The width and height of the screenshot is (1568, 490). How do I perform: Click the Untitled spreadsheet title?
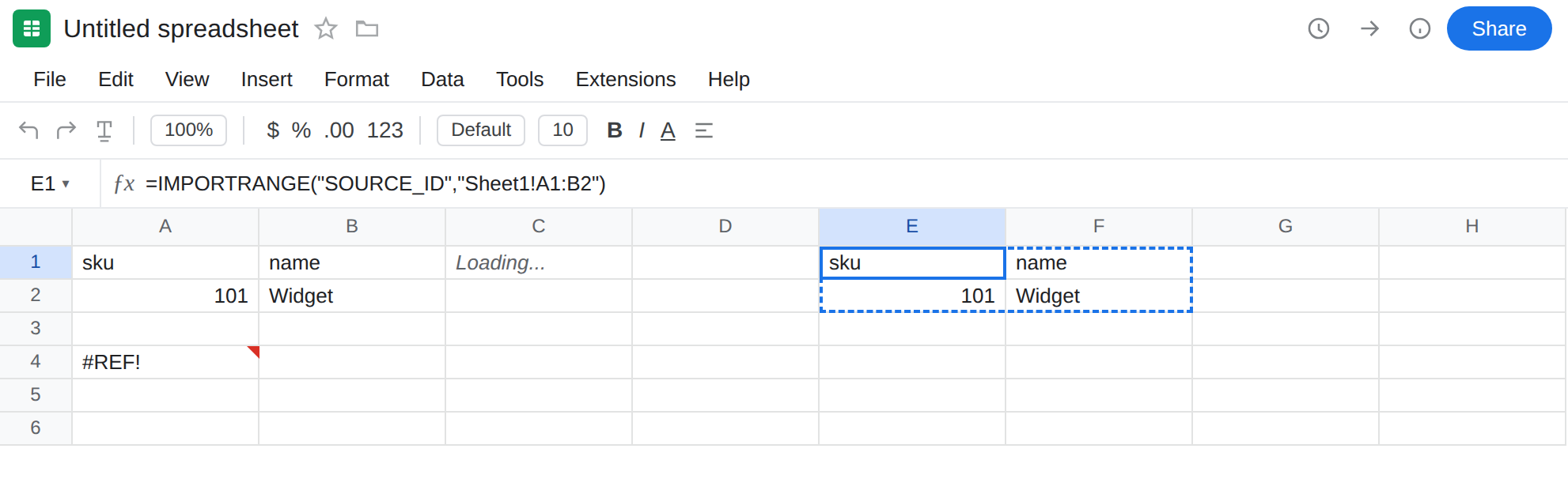[x=181, y=29]
